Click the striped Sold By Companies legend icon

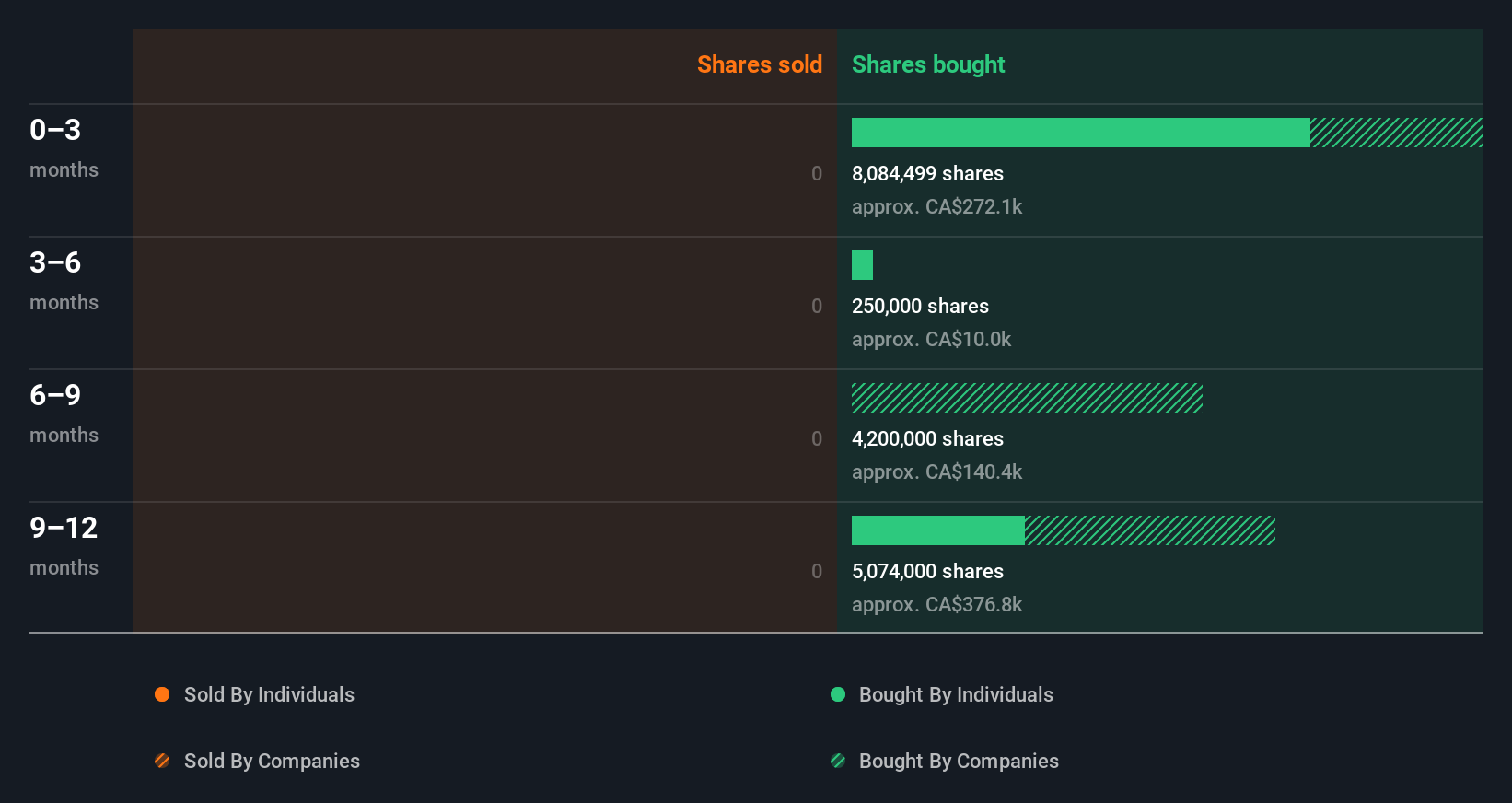click(162, 761)
